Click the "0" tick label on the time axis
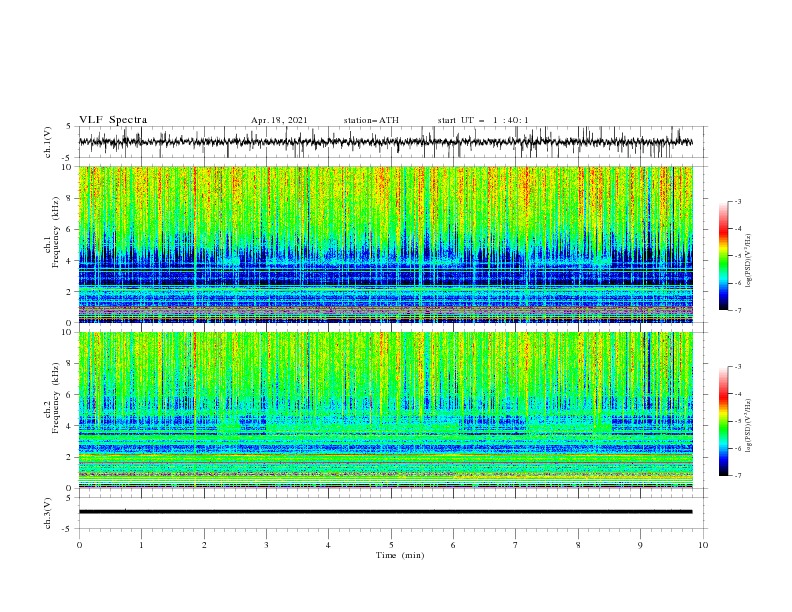Viewport: 792px width, 612px height. (x=79, y=545)
